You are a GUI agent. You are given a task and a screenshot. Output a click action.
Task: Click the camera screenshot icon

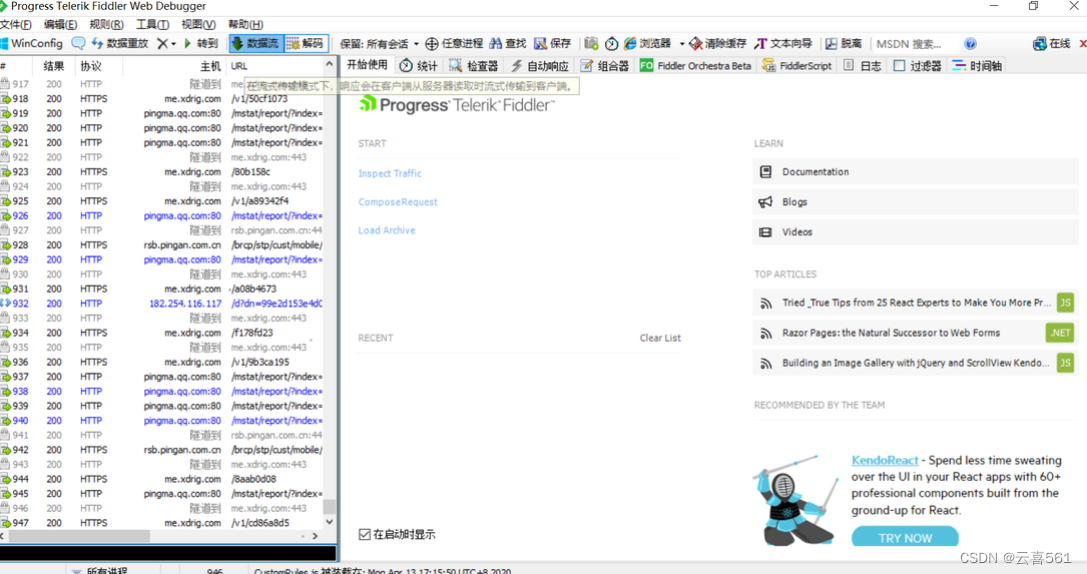[591, 44]
